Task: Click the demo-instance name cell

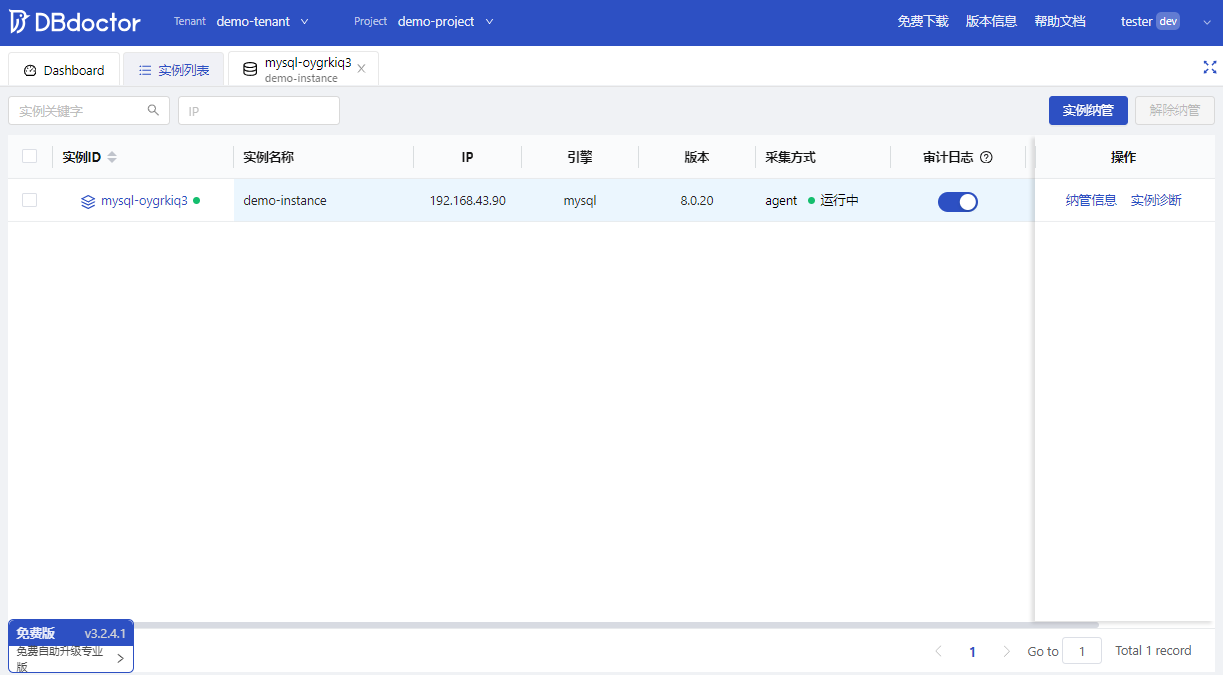Action: tap(324, 200)
